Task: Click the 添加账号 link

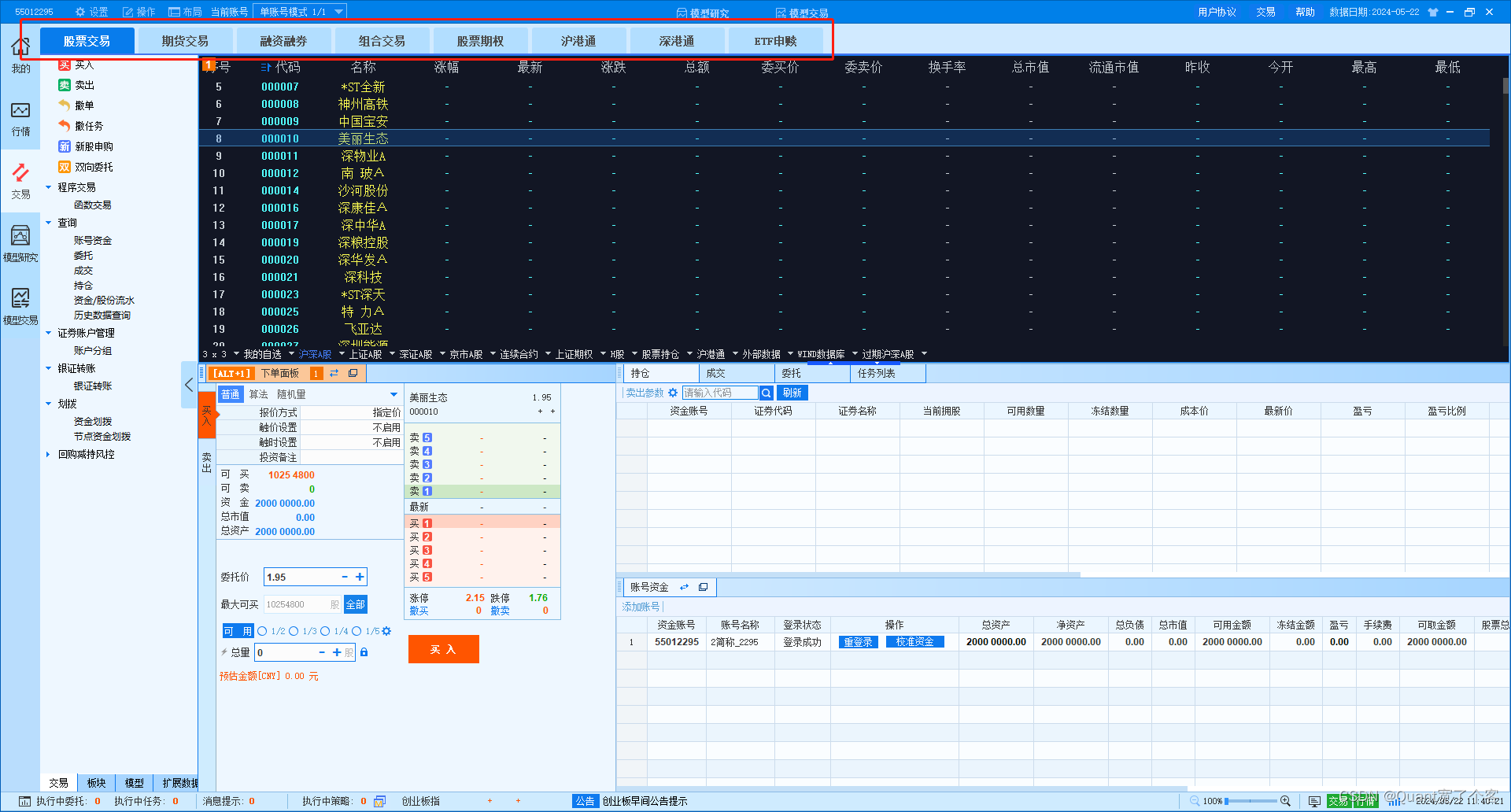Action: (641, 607)
